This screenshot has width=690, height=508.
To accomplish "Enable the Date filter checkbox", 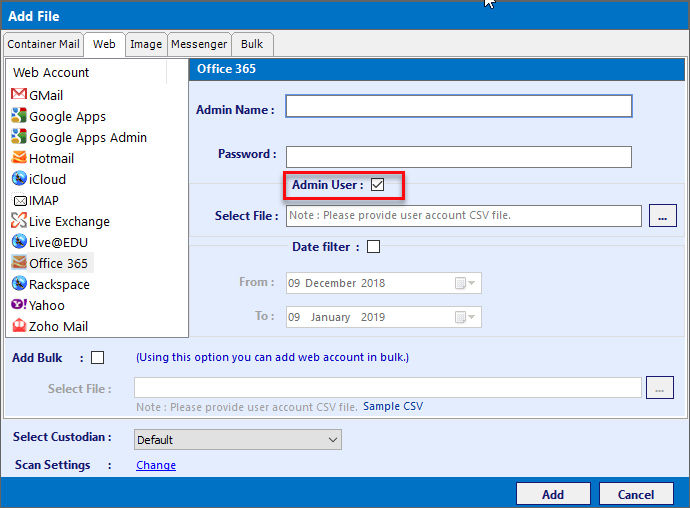I will (374, 247).
